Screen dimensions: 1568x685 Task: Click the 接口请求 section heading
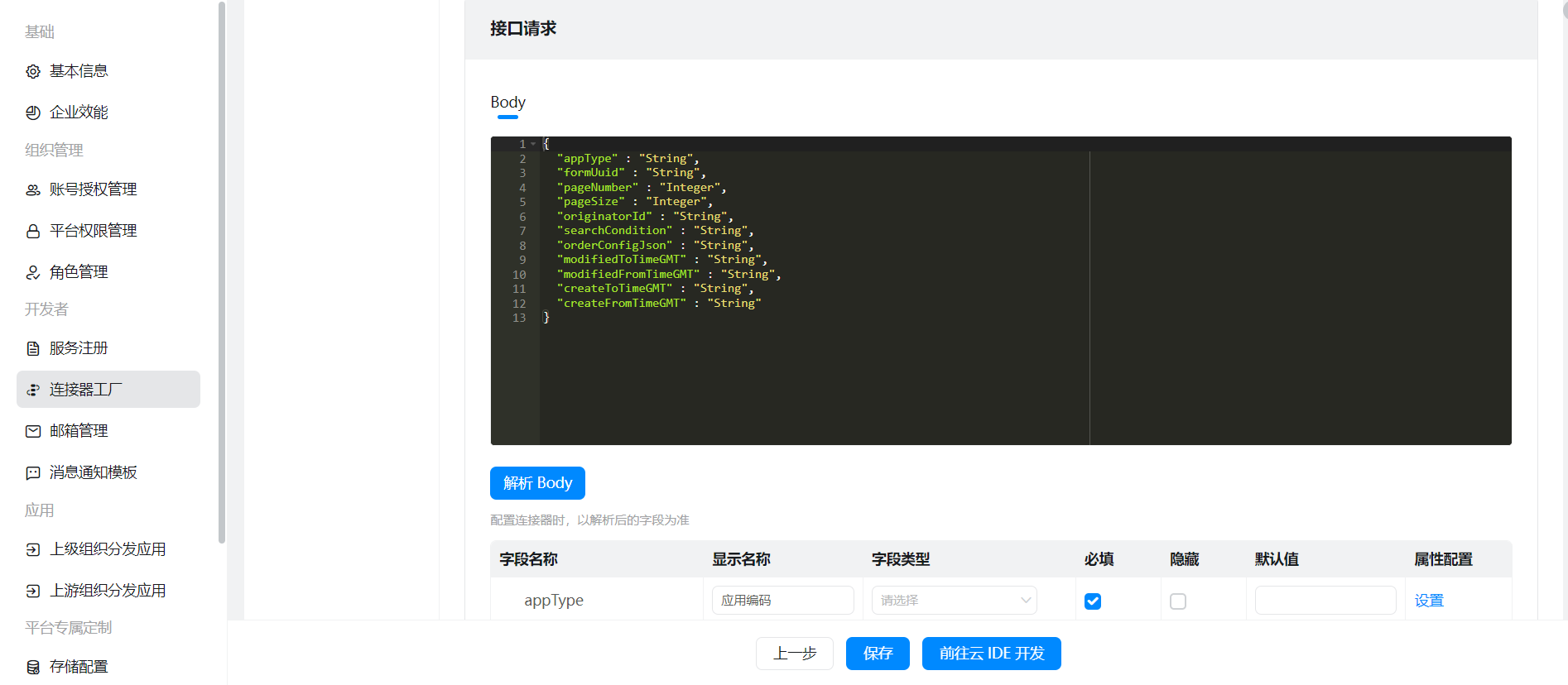523,29
